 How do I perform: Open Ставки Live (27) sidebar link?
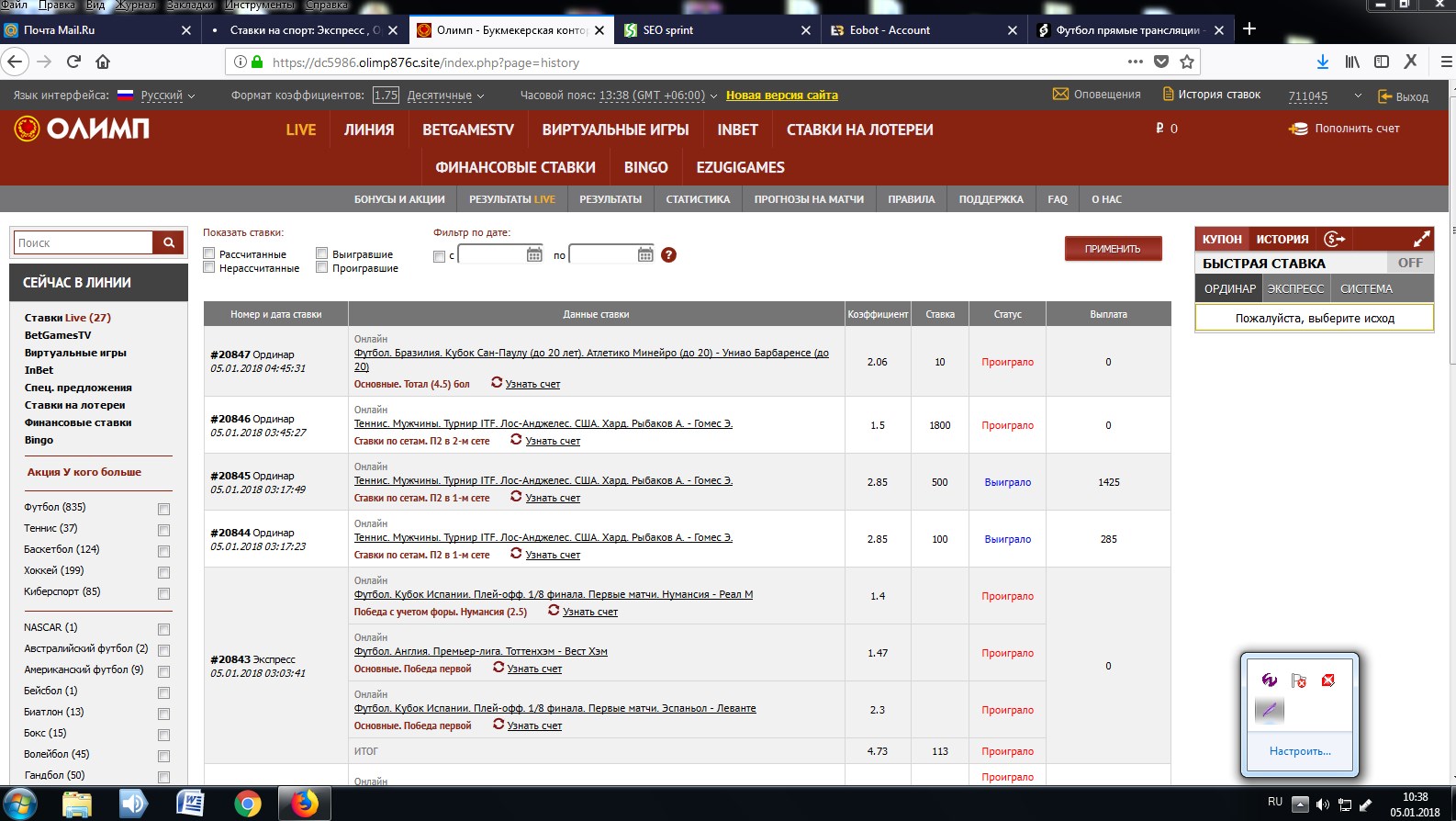point(68,318)
